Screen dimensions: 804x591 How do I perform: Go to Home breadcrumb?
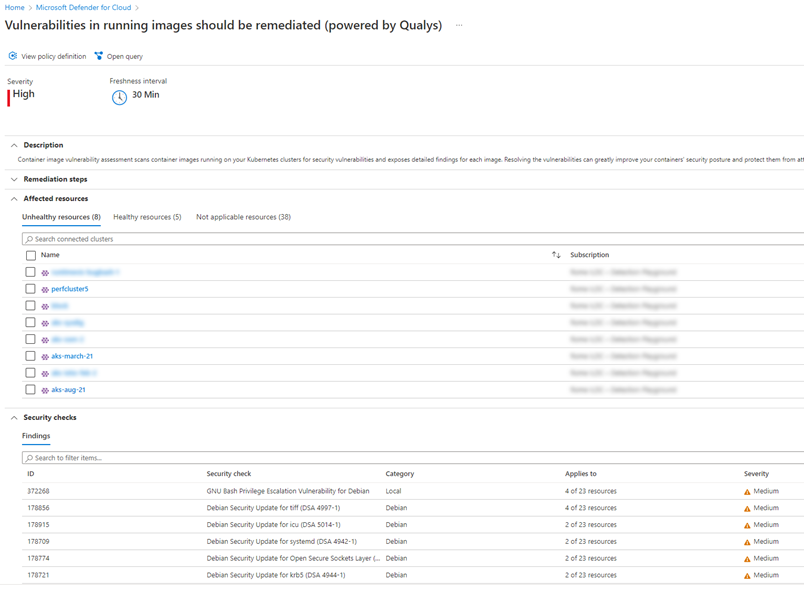click(x=14, y=7)
